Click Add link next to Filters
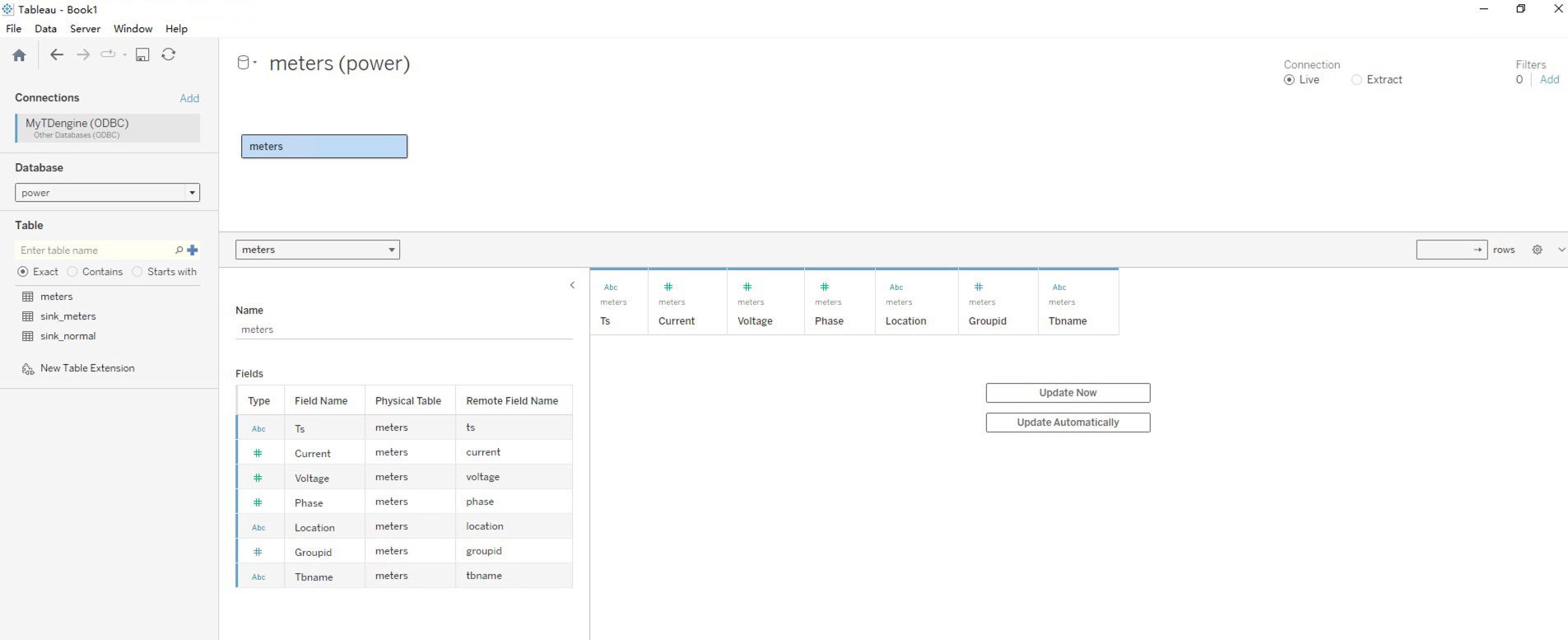 (1549, 80)
